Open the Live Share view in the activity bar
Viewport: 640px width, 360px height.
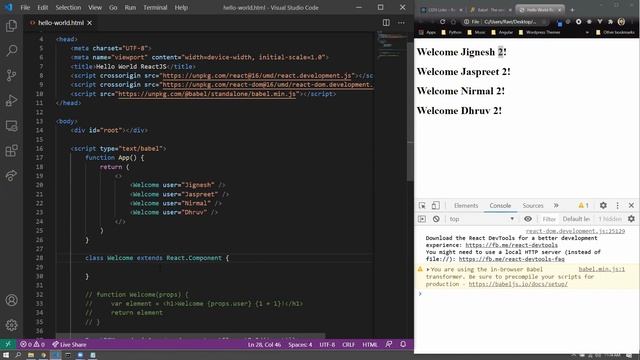[11, 176]
